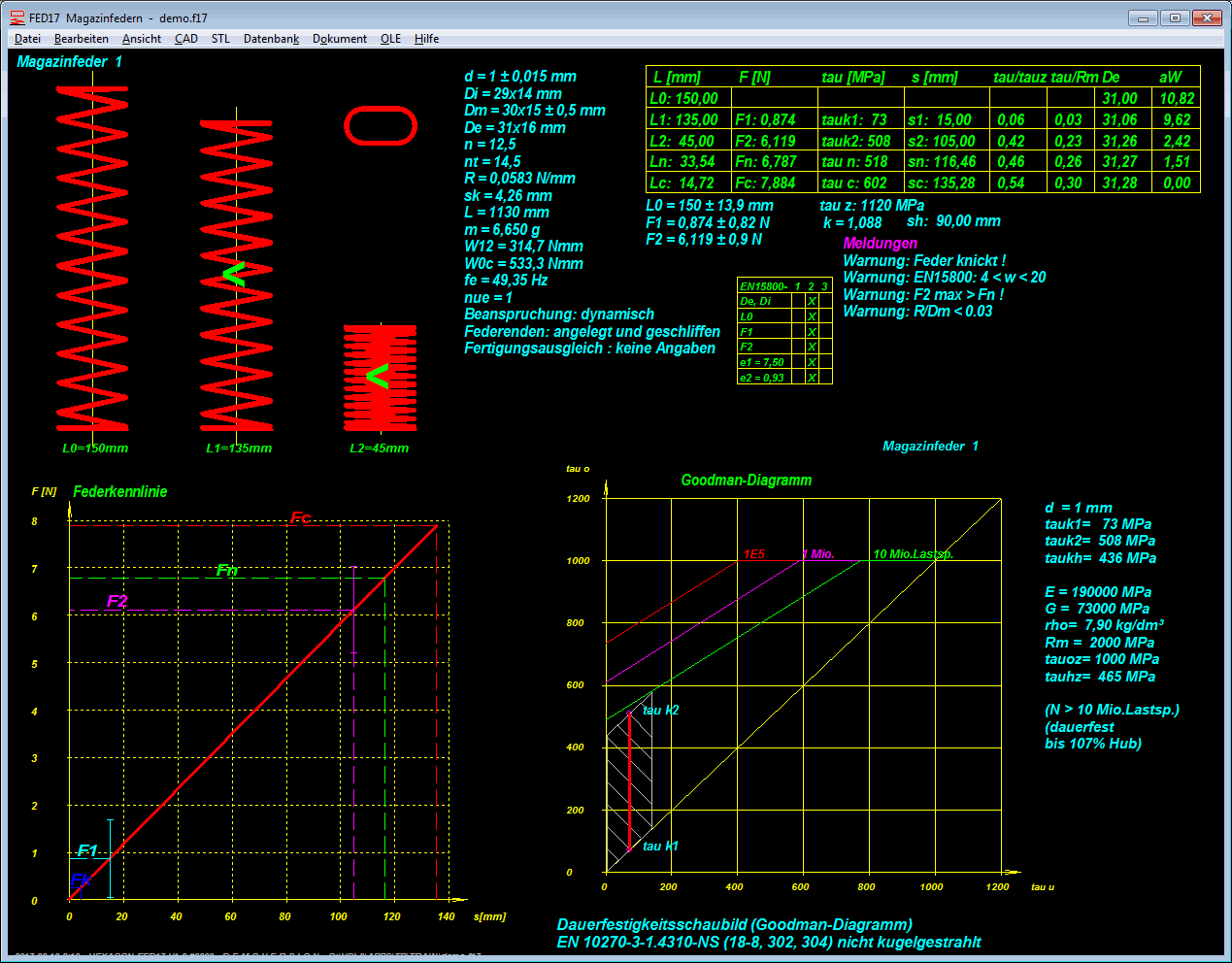Click the X mark in EN15800 F1 row

(x=812, y=332)
